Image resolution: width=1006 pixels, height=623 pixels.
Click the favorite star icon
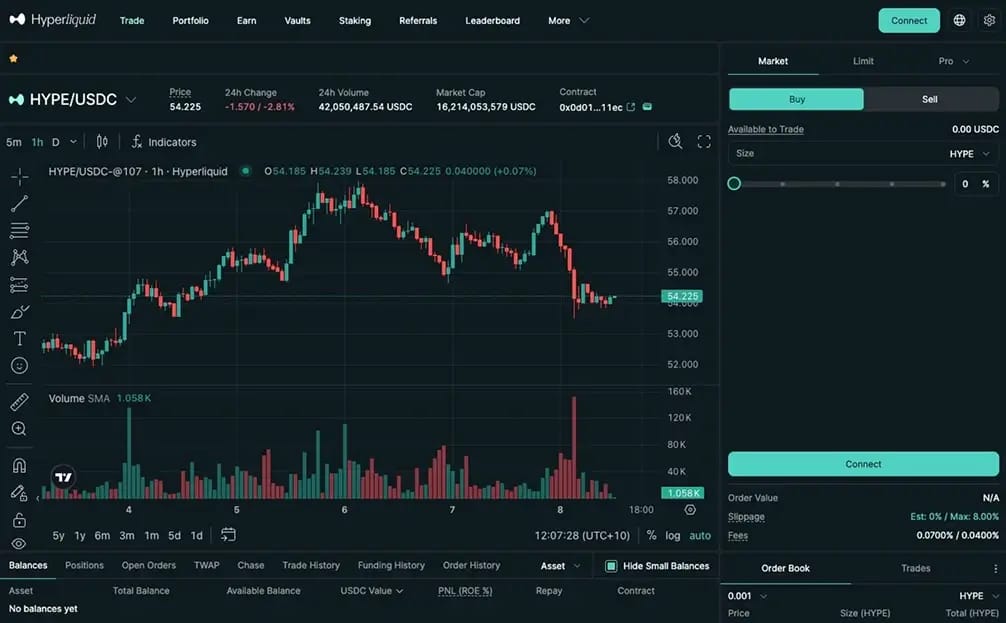13,58
